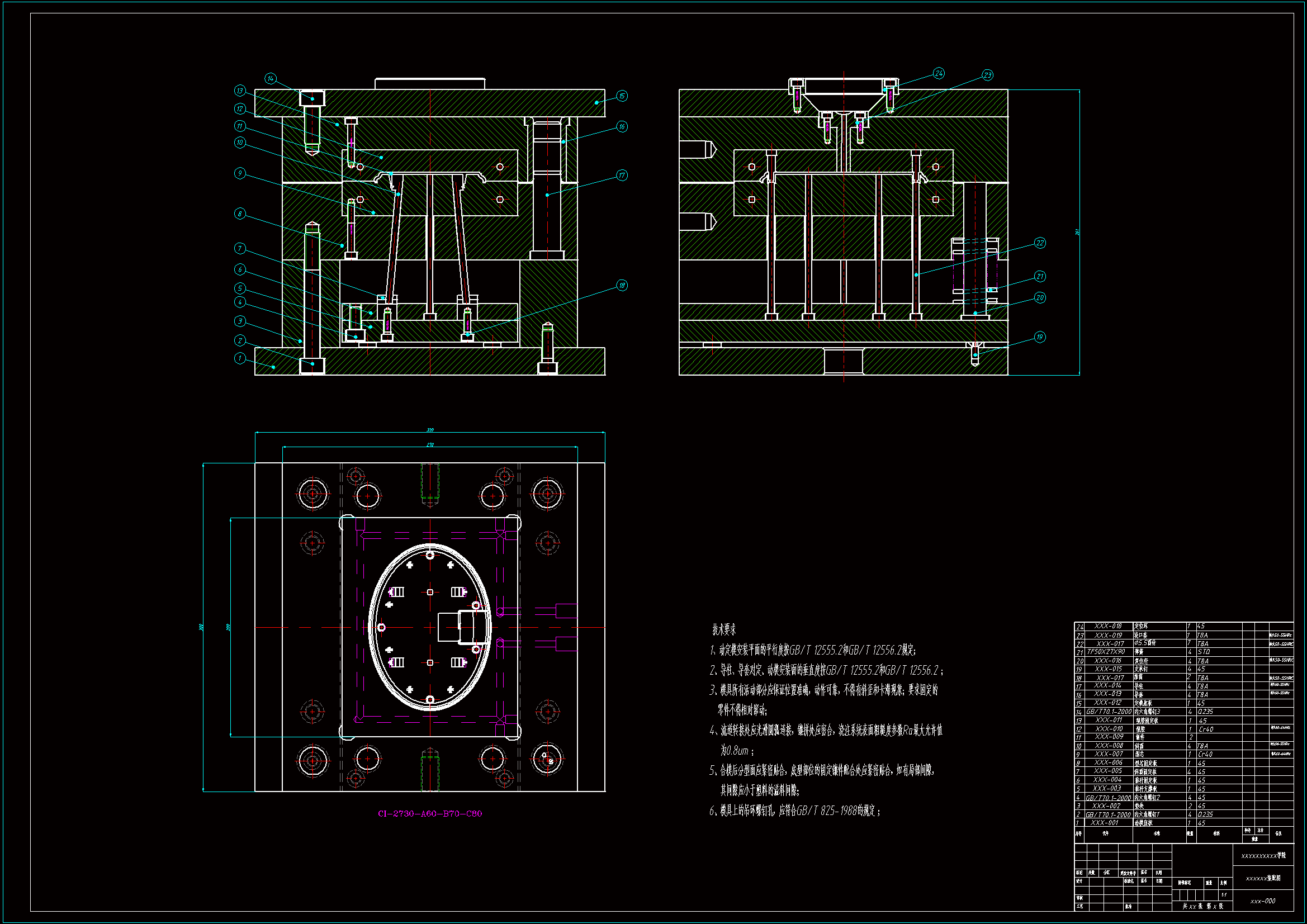Select the xxx-000 drawing number in title block

[x=1263, y=901]
